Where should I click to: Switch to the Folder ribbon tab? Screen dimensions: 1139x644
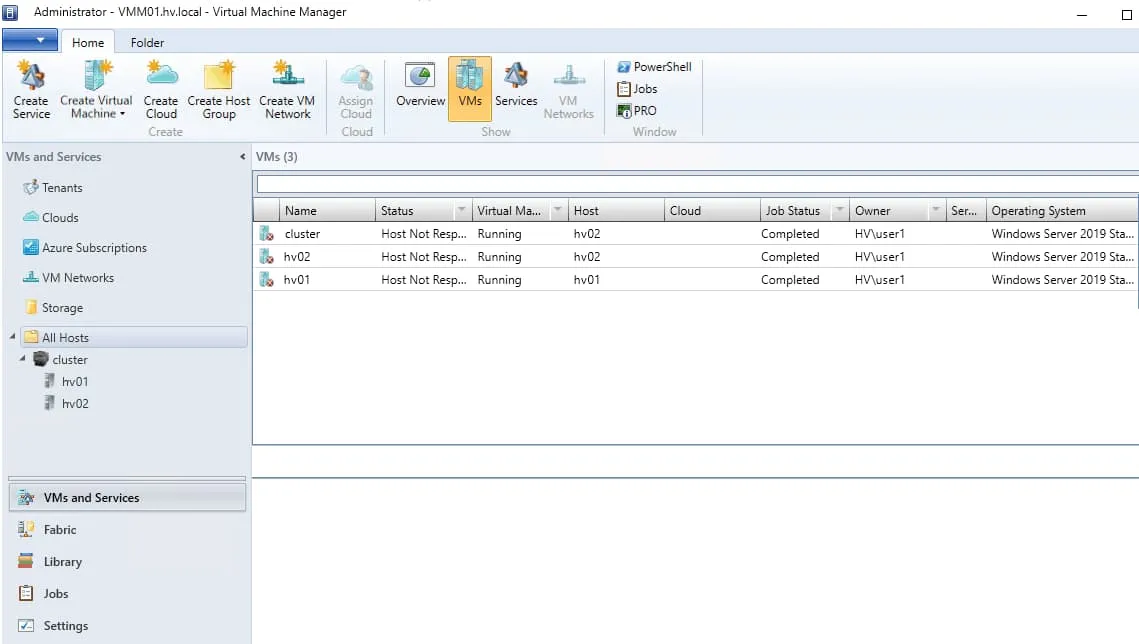pos(147,43)
